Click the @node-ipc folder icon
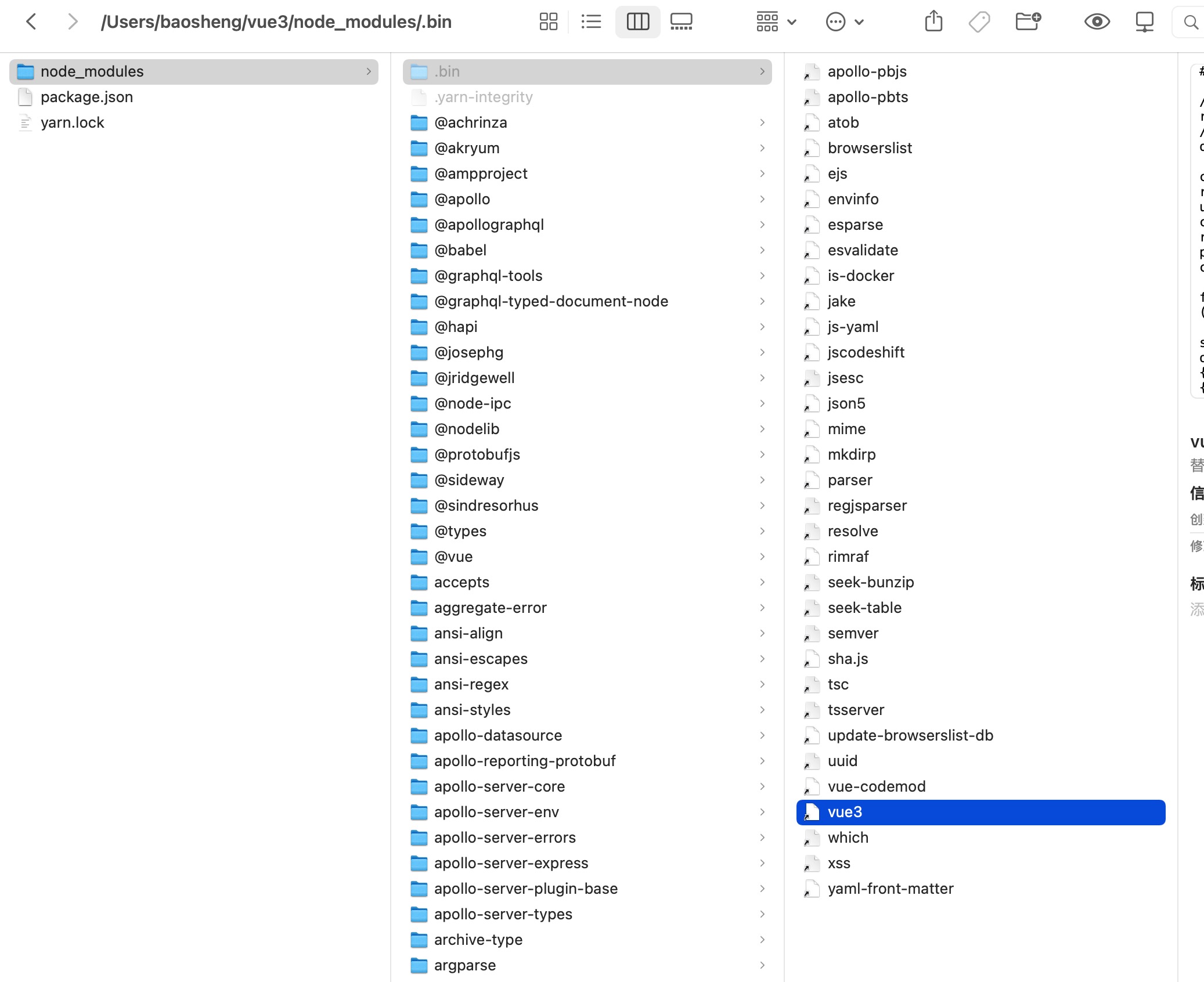The height and width of the screenshot is (982, 1204). [419, 403]
